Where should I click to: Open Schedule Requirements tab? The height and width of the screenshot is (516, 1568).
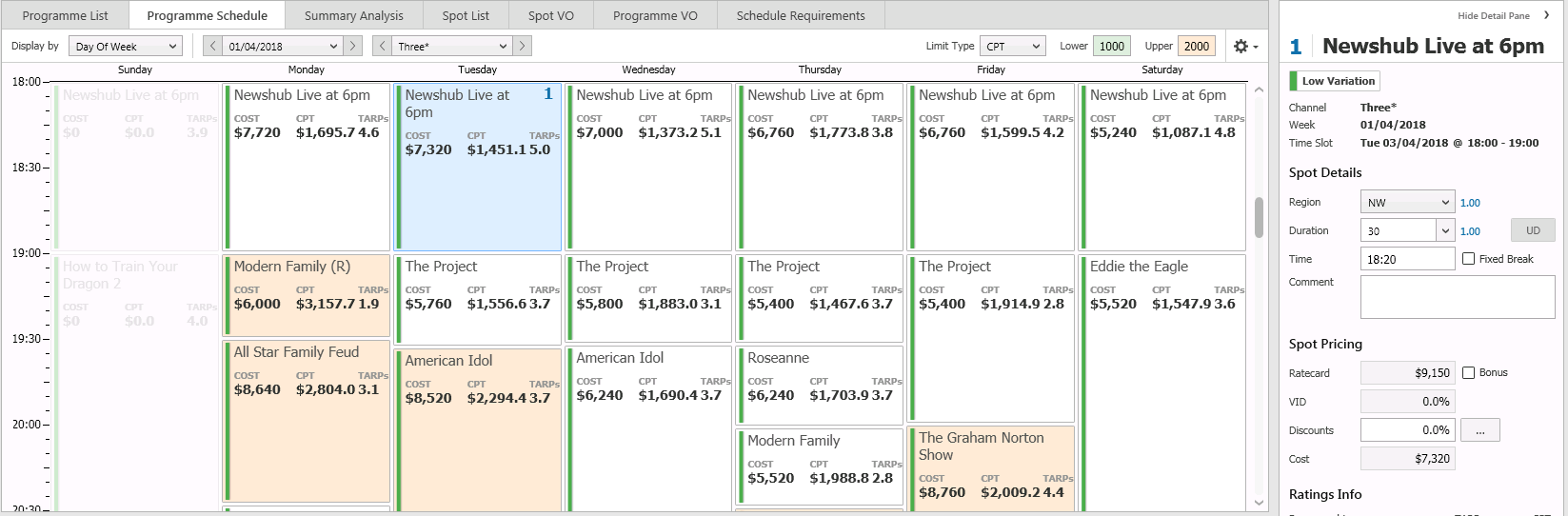[801, 15]
